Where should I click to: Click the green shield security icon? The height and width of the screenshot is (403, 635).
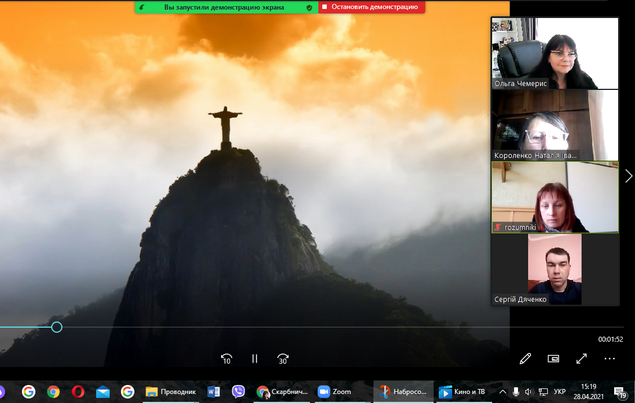point(309,7)
